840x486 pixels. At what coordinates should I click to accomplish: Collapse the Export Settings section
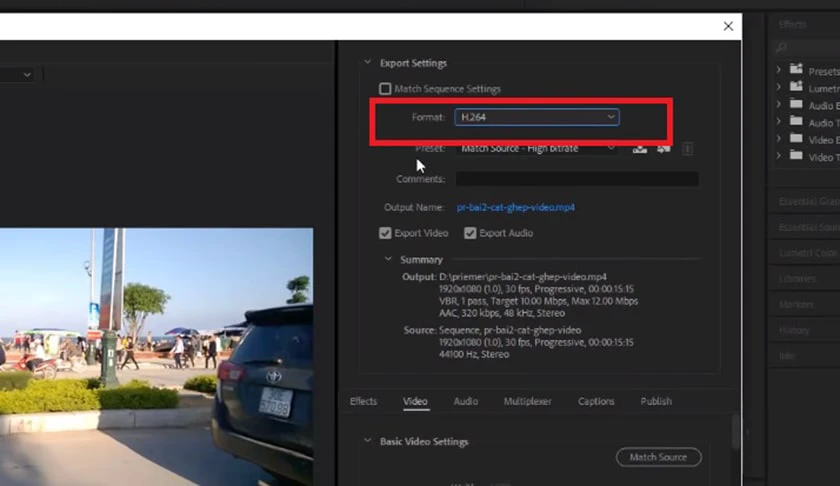[x=368, y=63]
